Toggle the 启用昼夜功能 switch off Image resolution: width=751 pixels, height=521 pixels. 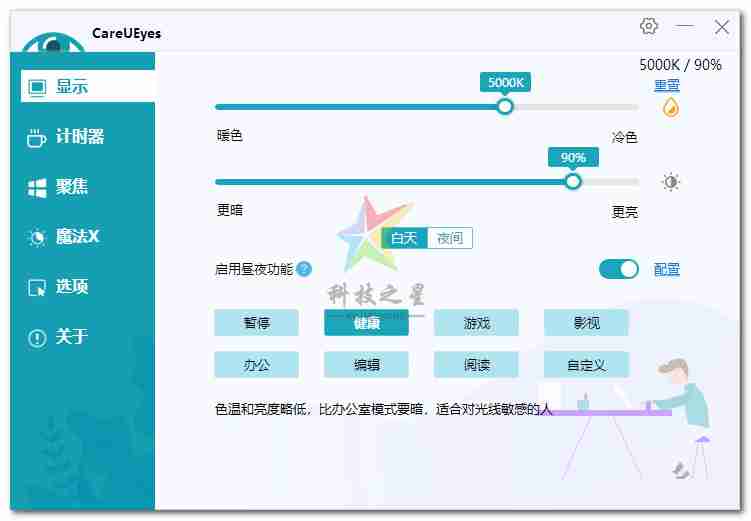point(618,269)
